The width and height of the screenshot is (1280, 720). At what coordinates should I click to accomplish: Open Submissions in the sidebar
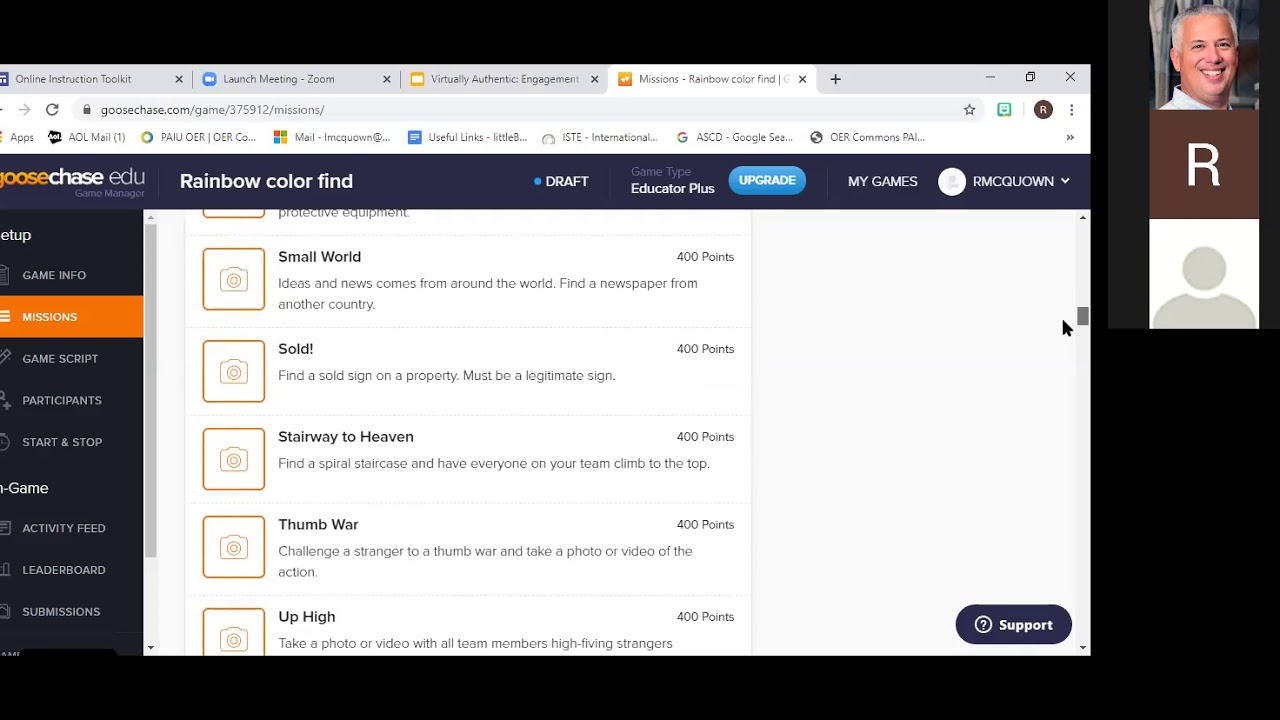(x=61, y=612)
